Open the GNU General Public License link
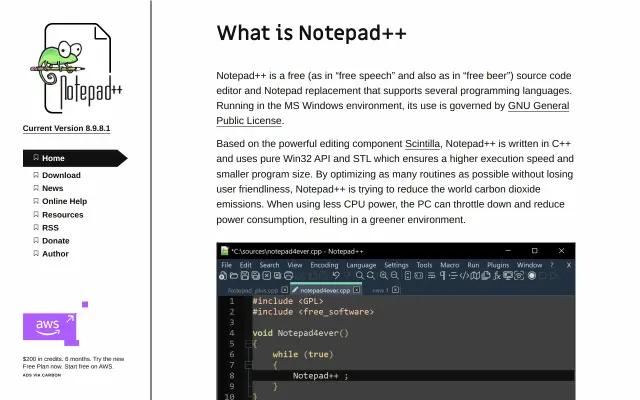The image size is (640, 400). [x=538, y=106]
